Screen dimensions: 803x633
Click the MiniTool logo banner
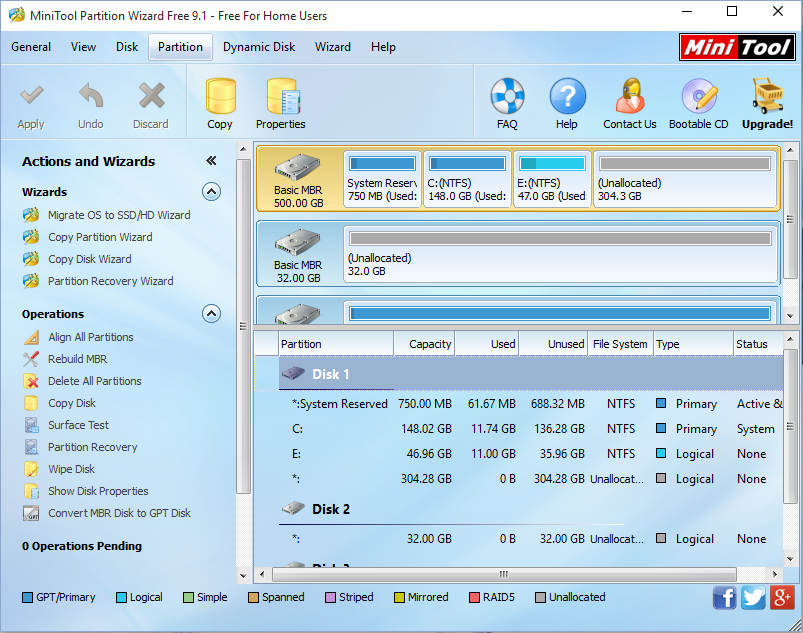737,47
